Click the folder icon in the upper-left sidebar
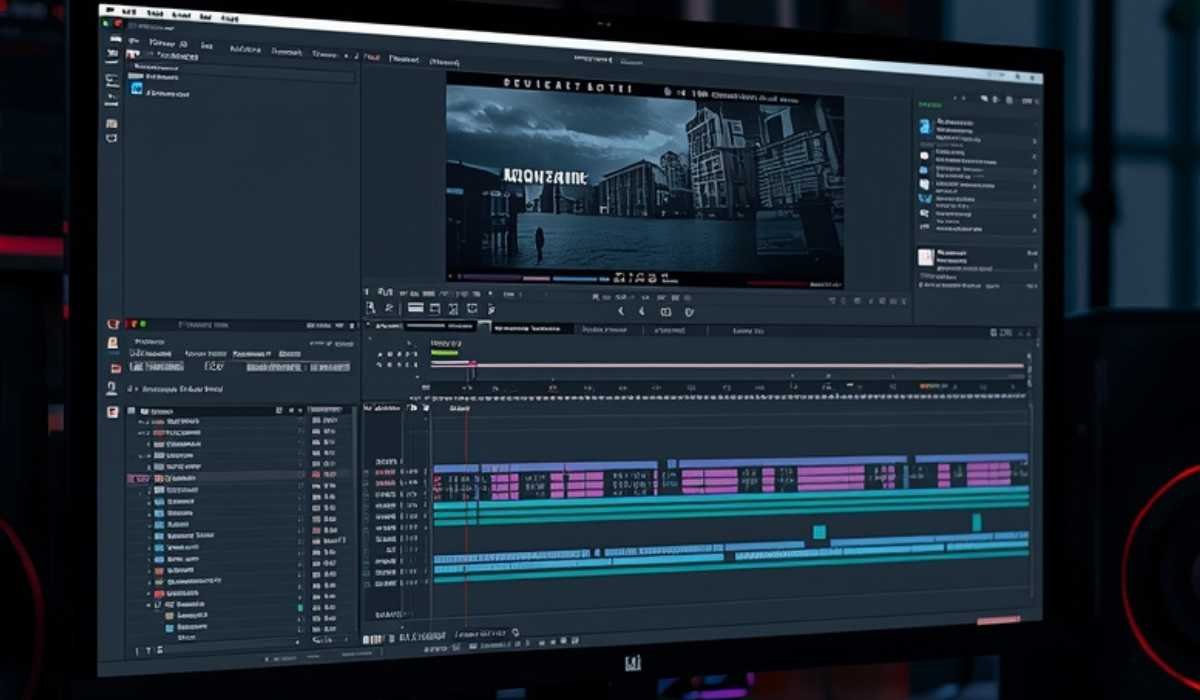 click(112, 123)
